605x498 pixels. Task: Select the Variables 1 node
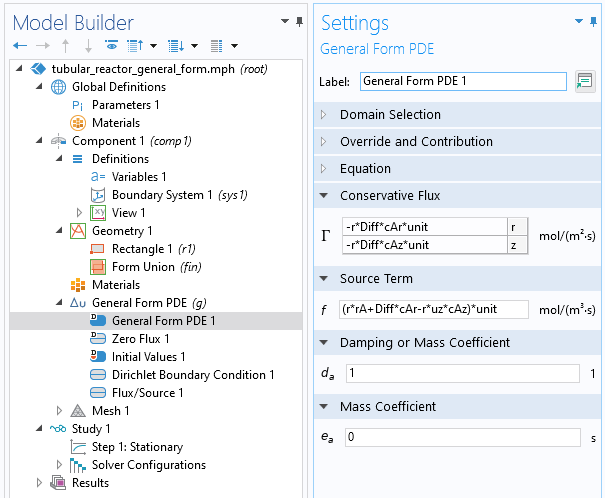pos(139,177)
